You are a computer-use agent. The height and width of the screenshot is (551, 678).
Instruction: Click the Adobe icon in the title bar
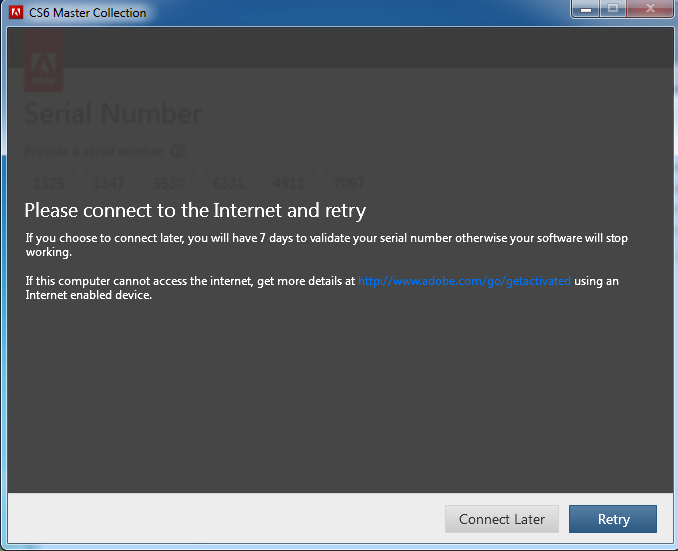click(x=16, y=12)
